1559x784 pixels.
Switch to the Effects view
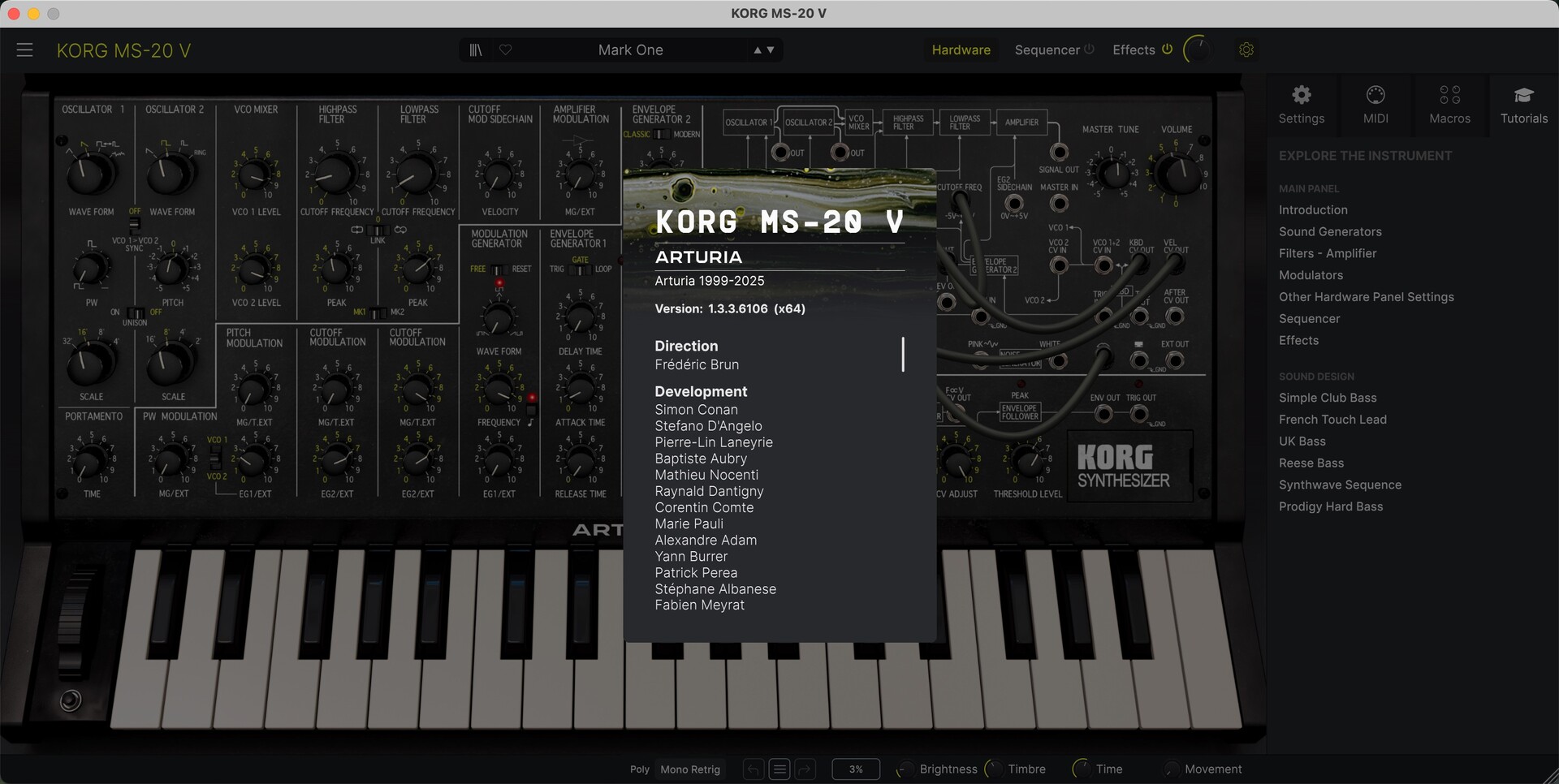(1134, 50)
